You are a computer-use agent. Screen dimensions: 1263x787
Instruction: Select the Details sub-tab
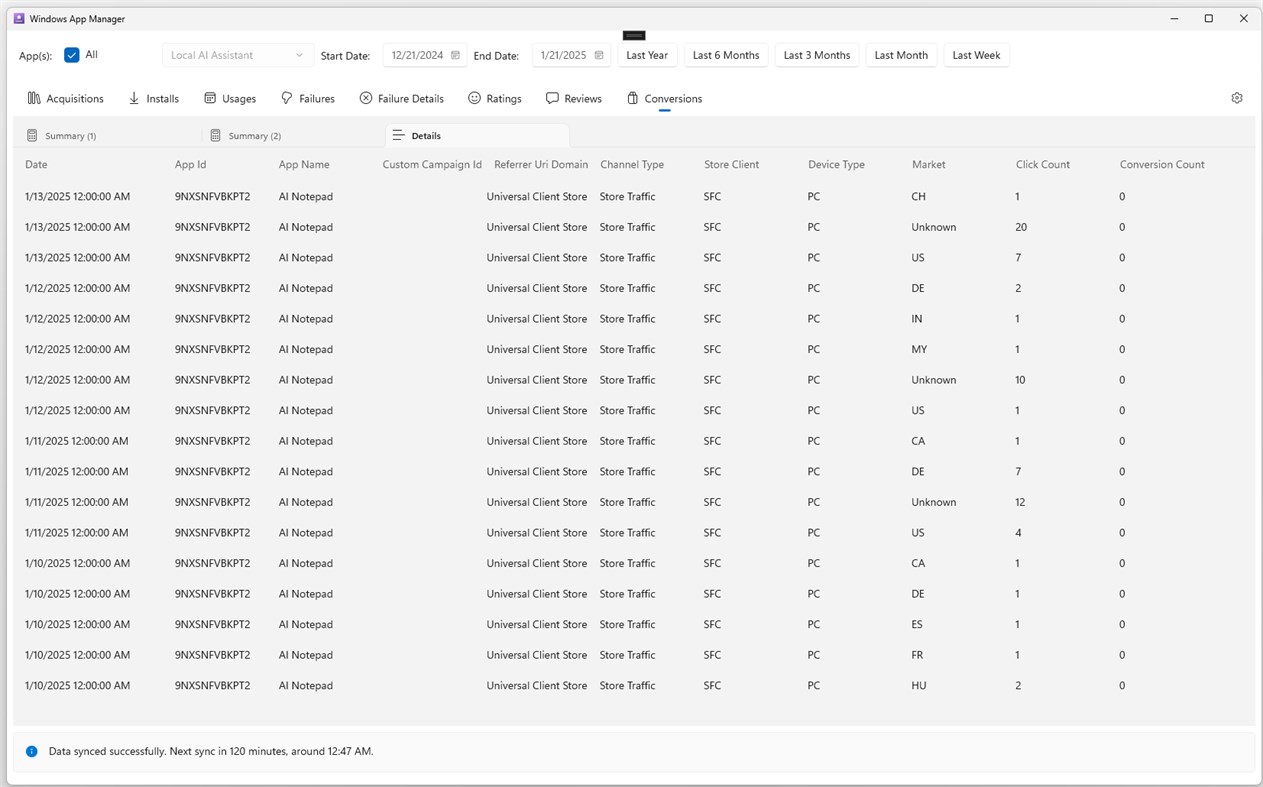coord(477,135)
